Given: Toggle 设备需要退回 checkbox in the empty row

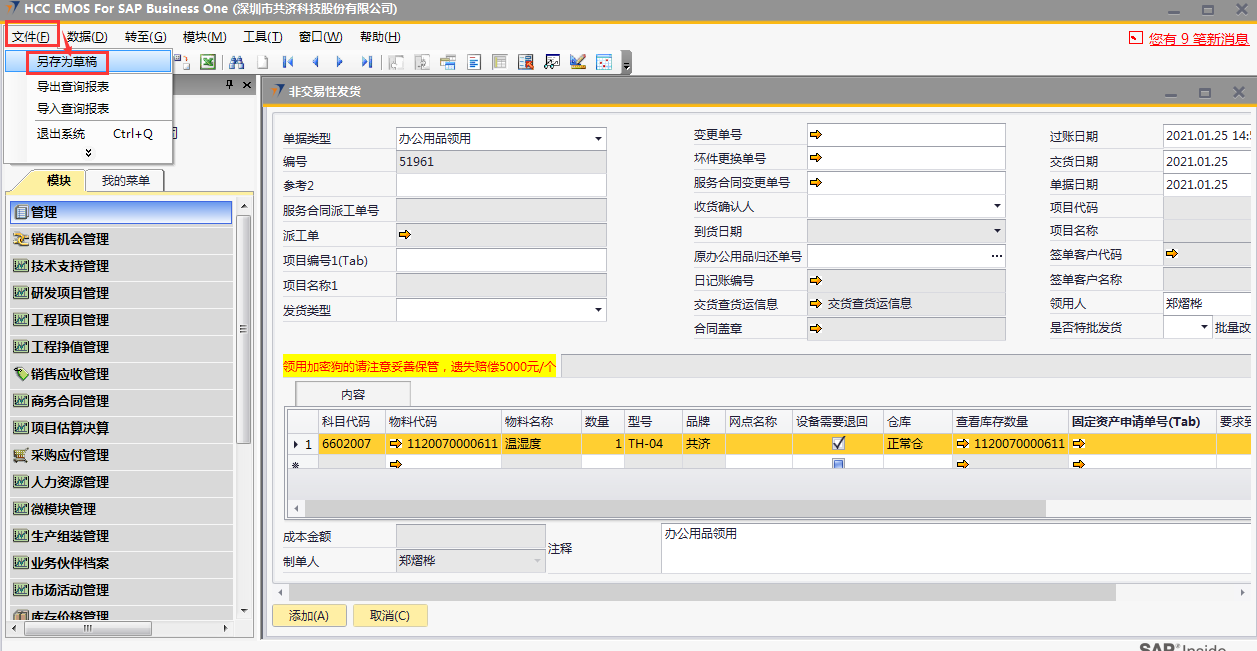Looking at the screenshot, I should tap(839, 464).
